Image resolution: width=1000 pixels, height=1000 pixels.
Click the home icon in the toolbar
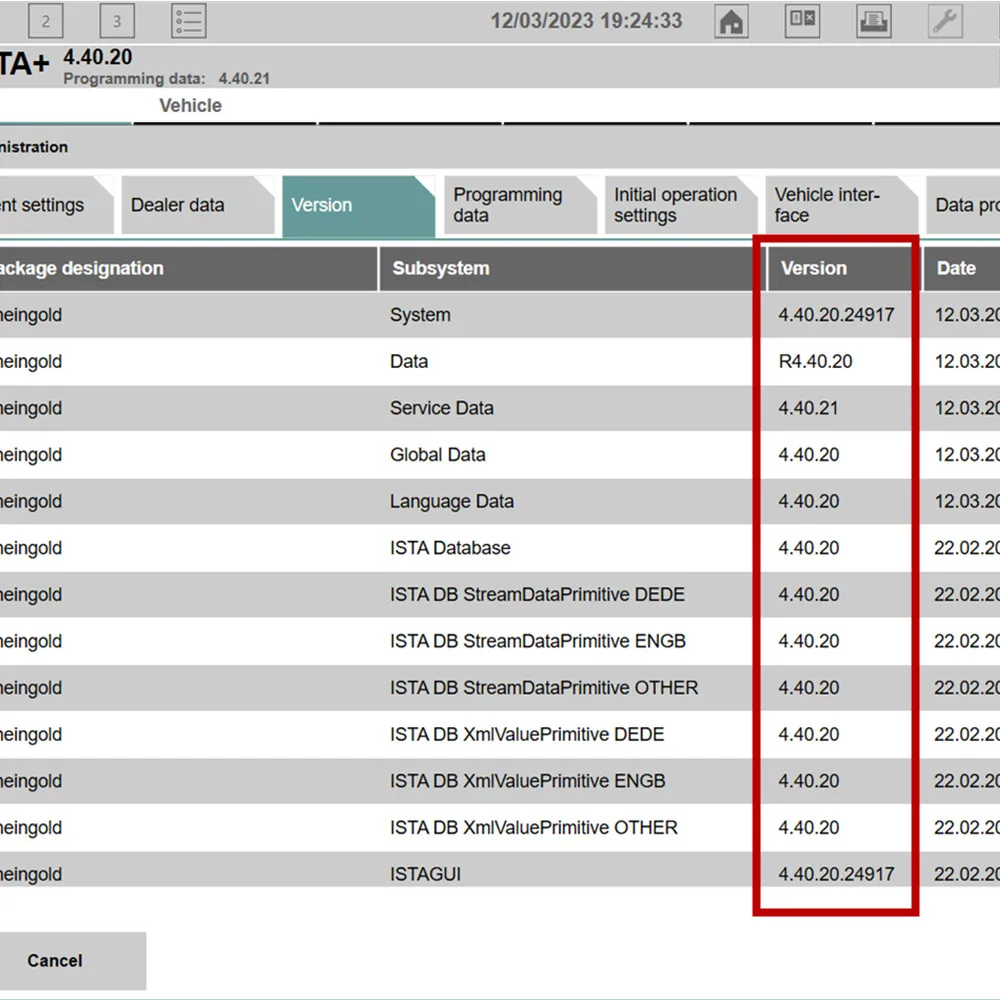coord(731,20)
